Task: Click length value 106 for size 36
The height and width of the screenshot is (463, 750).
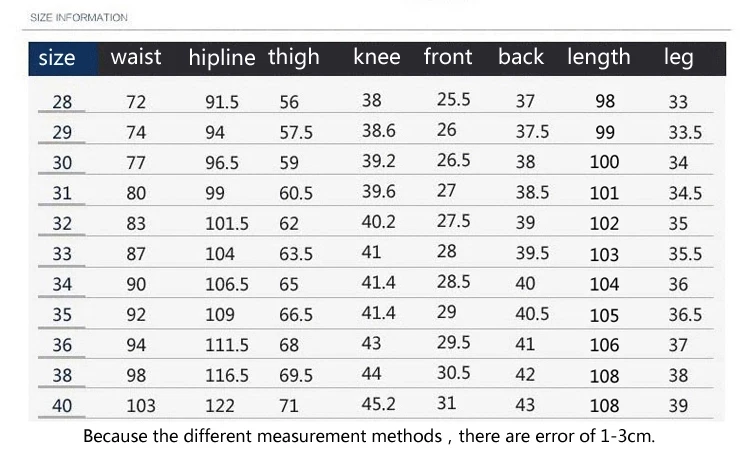Action: 605,345
